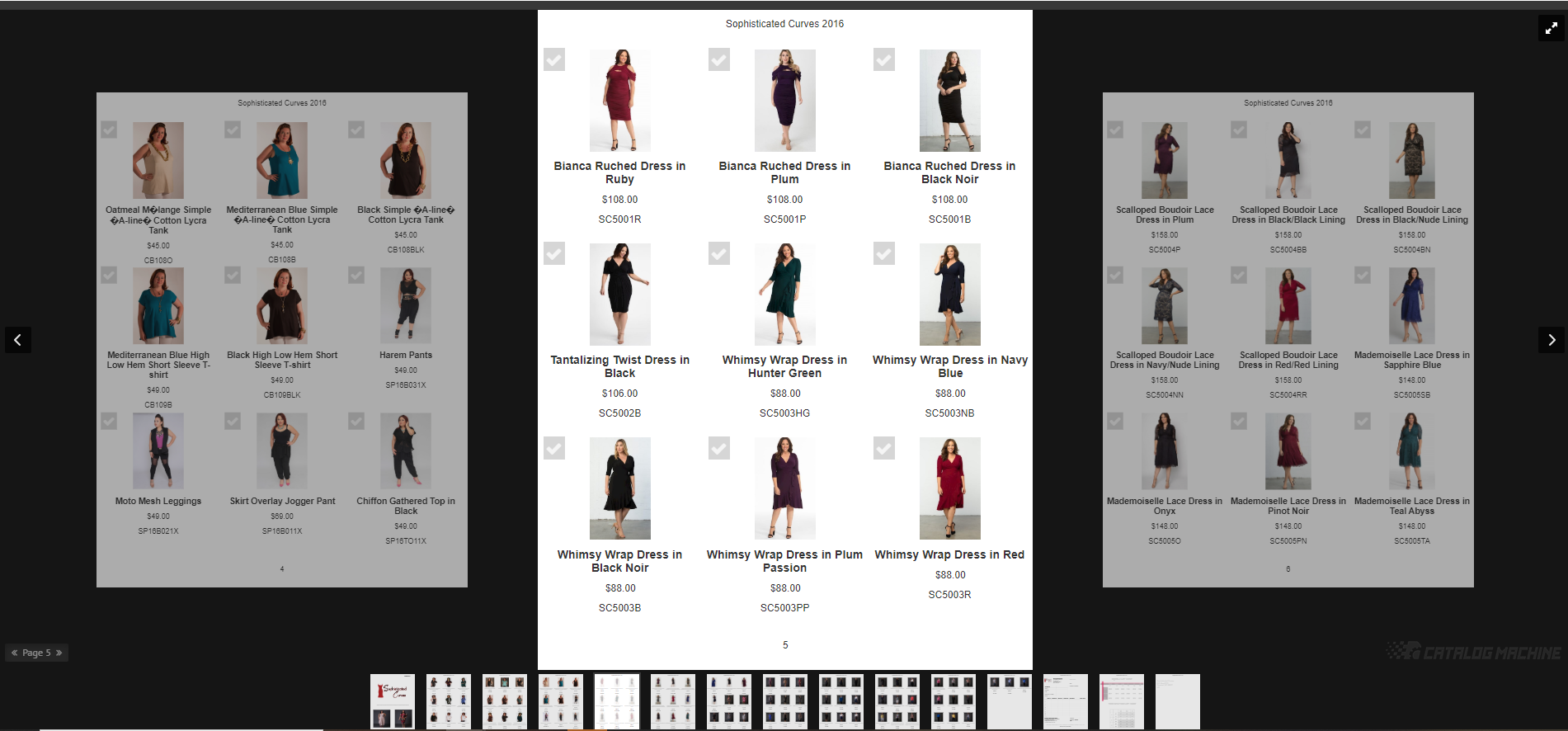Click the SC5003PP product code

785,608
